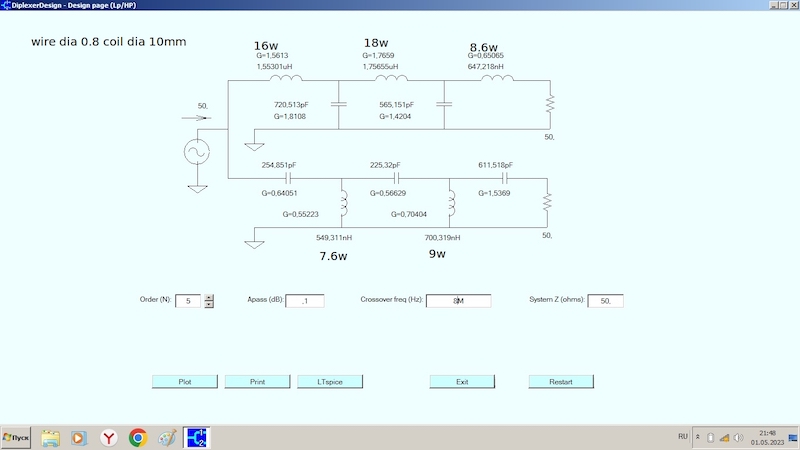
Task: Open the Windows Explorer taskbar icon
Action: point(50,437)
